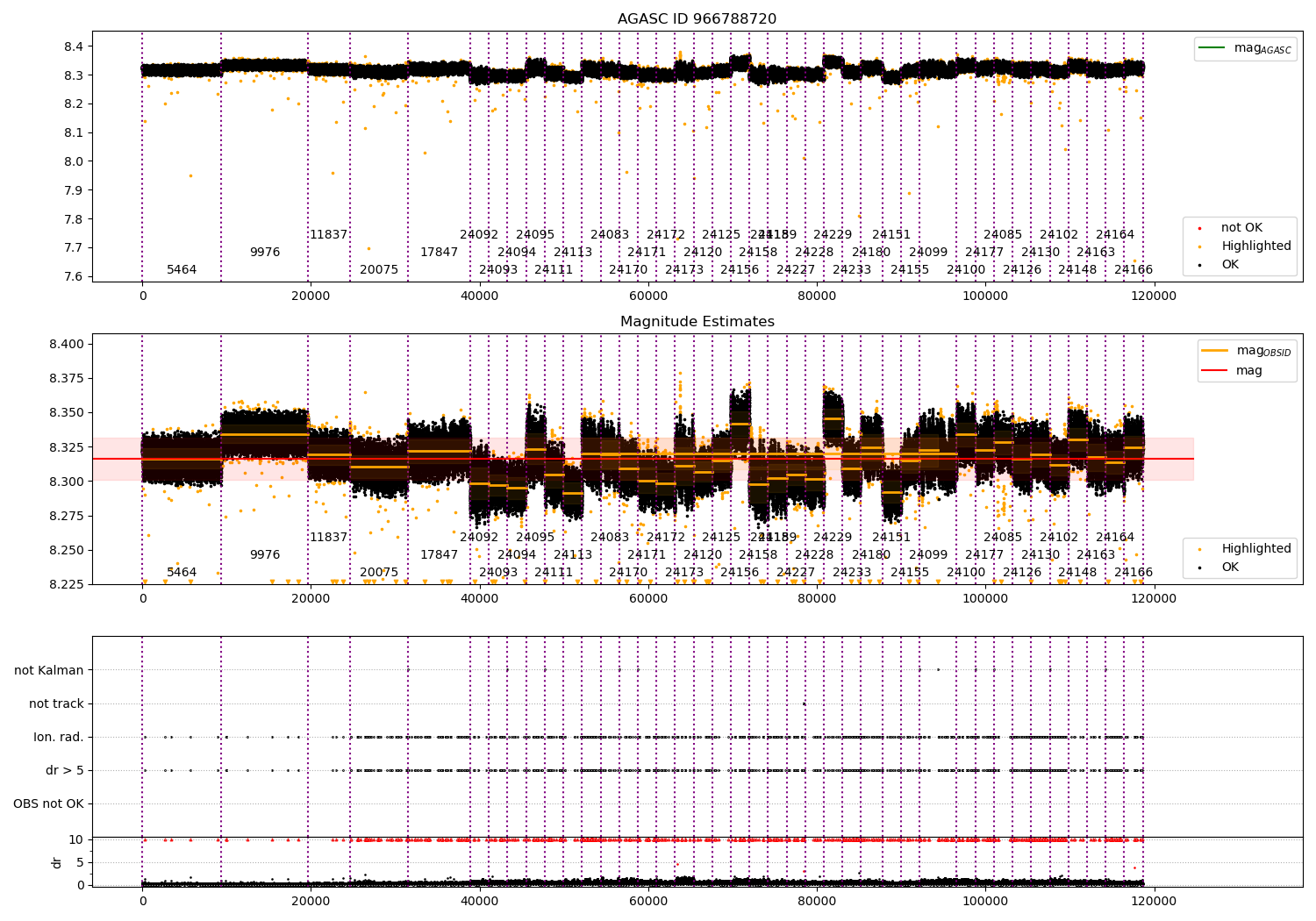Screen dimensions: 1316x921
Task: Click the "not Kalman" axis label
Action: point(49,670)
